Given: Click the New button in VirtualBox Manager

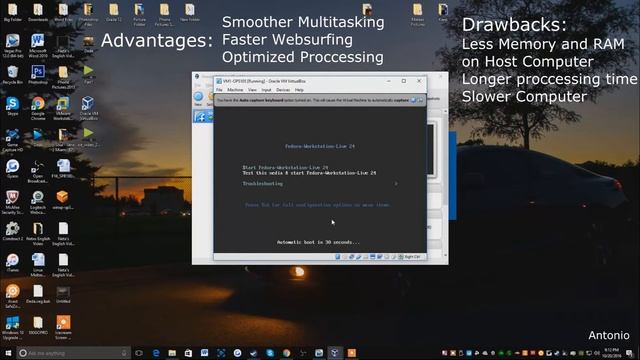Looking at the screenshot, I should pyautogui.click(x=198, y=98).
